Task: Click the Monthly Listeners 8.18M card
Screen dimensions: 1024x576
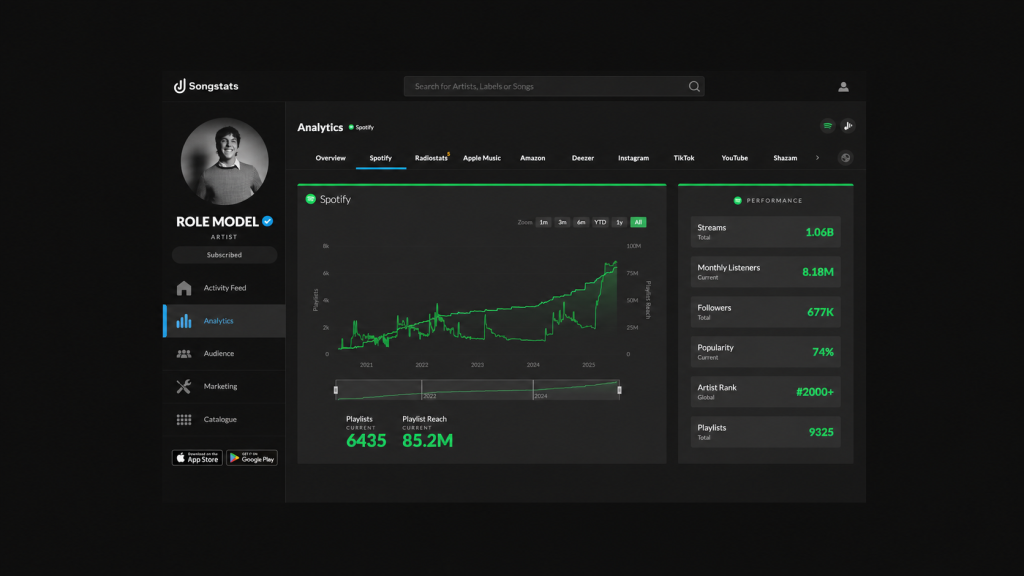Action: pyautogui.click(x=765, y=272)
